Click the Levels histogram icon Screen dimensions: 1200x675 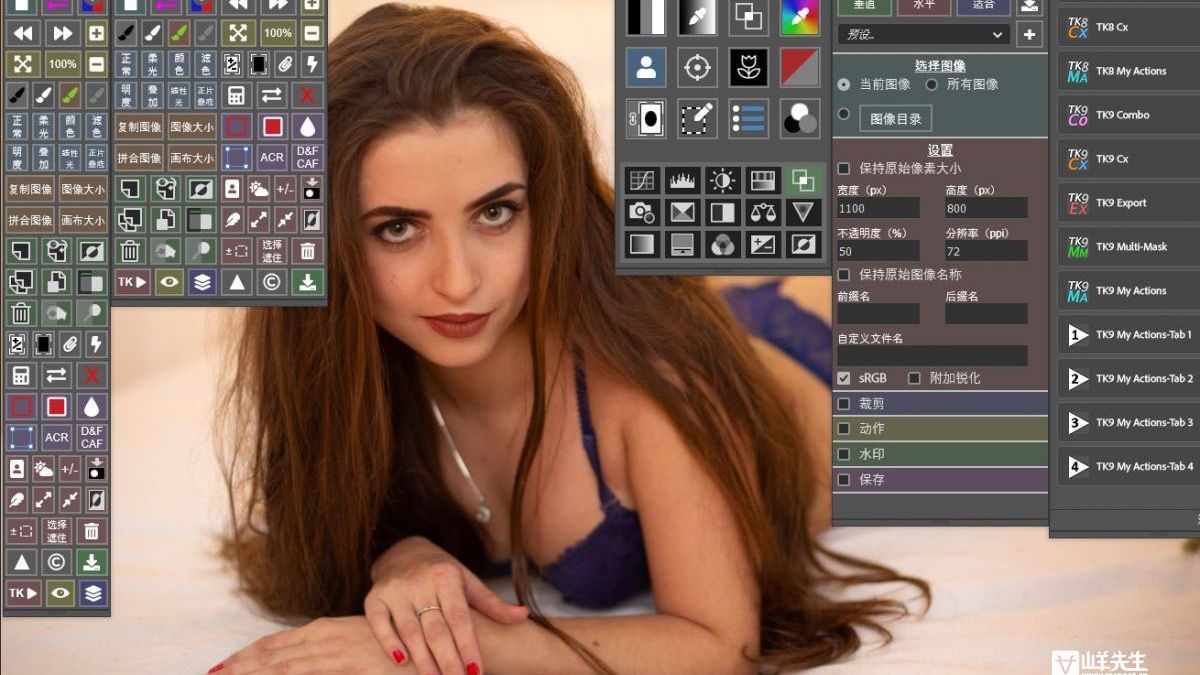pos(681,180)
